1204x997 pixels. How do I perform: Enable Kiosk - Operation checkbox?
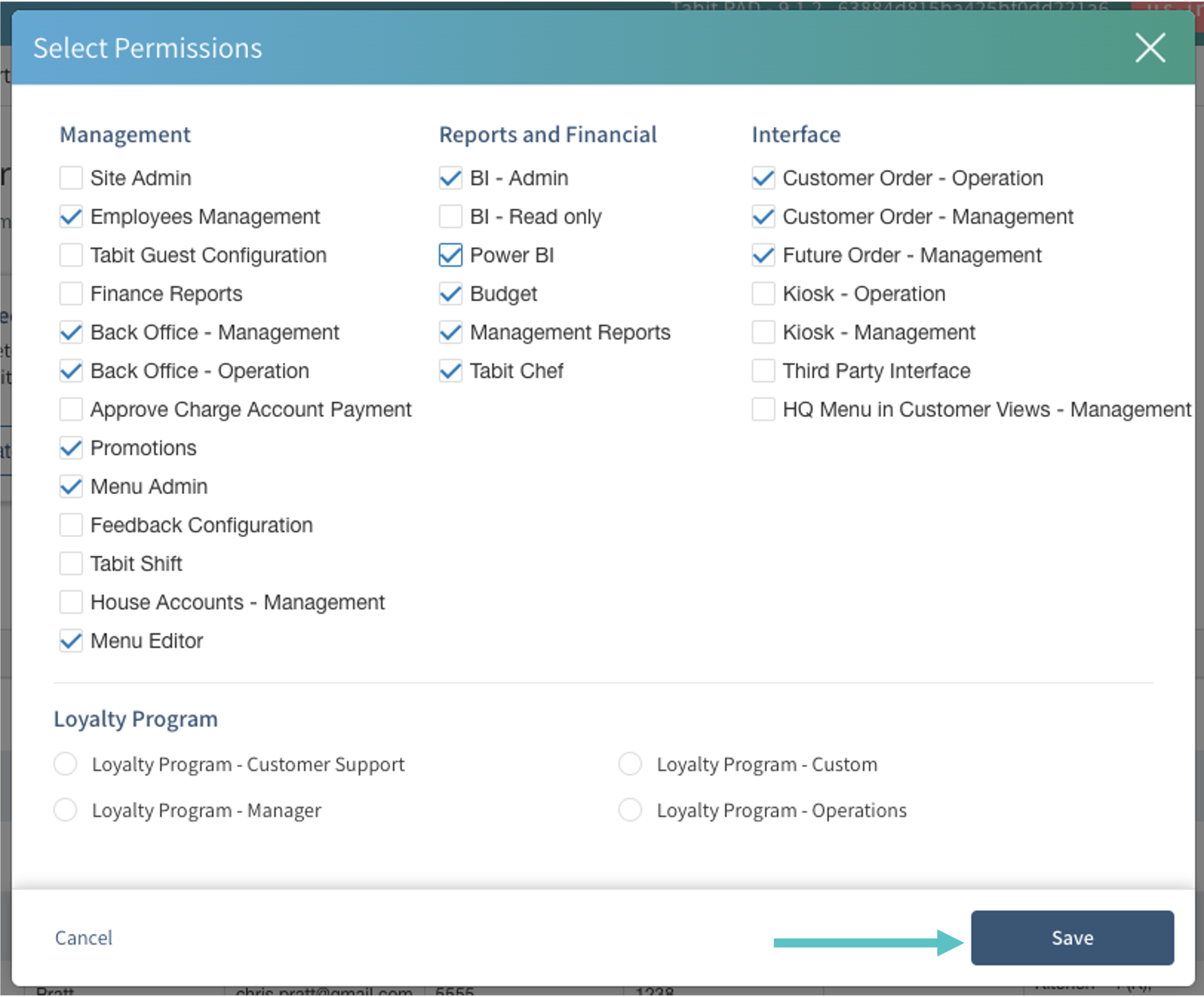[x=763, y=294]
